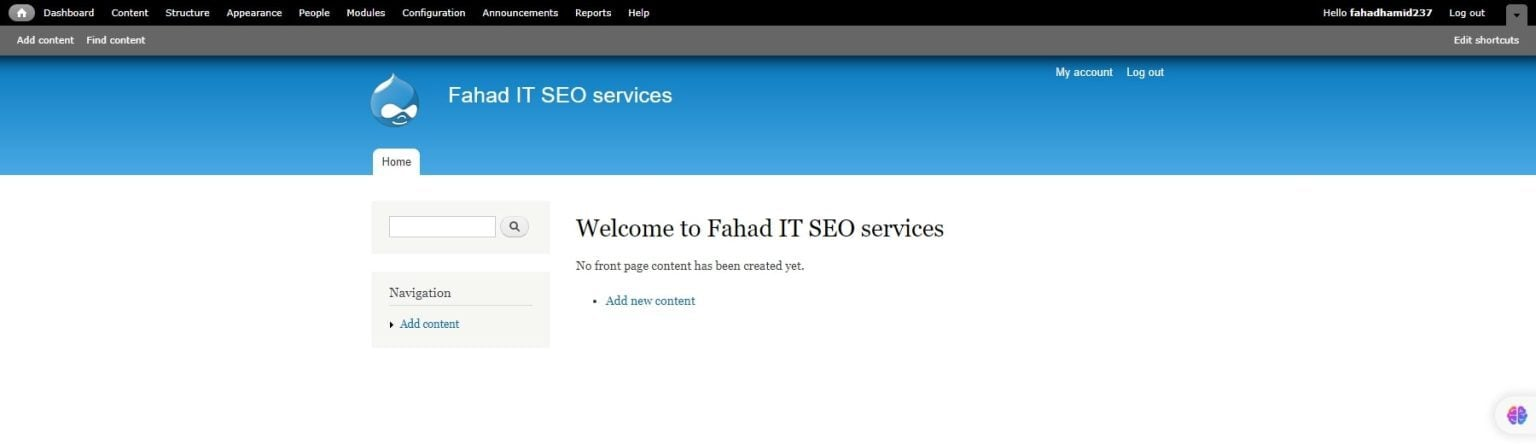Expand the Add content navigation arrow
Screen dimensions: 1536x444
[x=391, y=325]
